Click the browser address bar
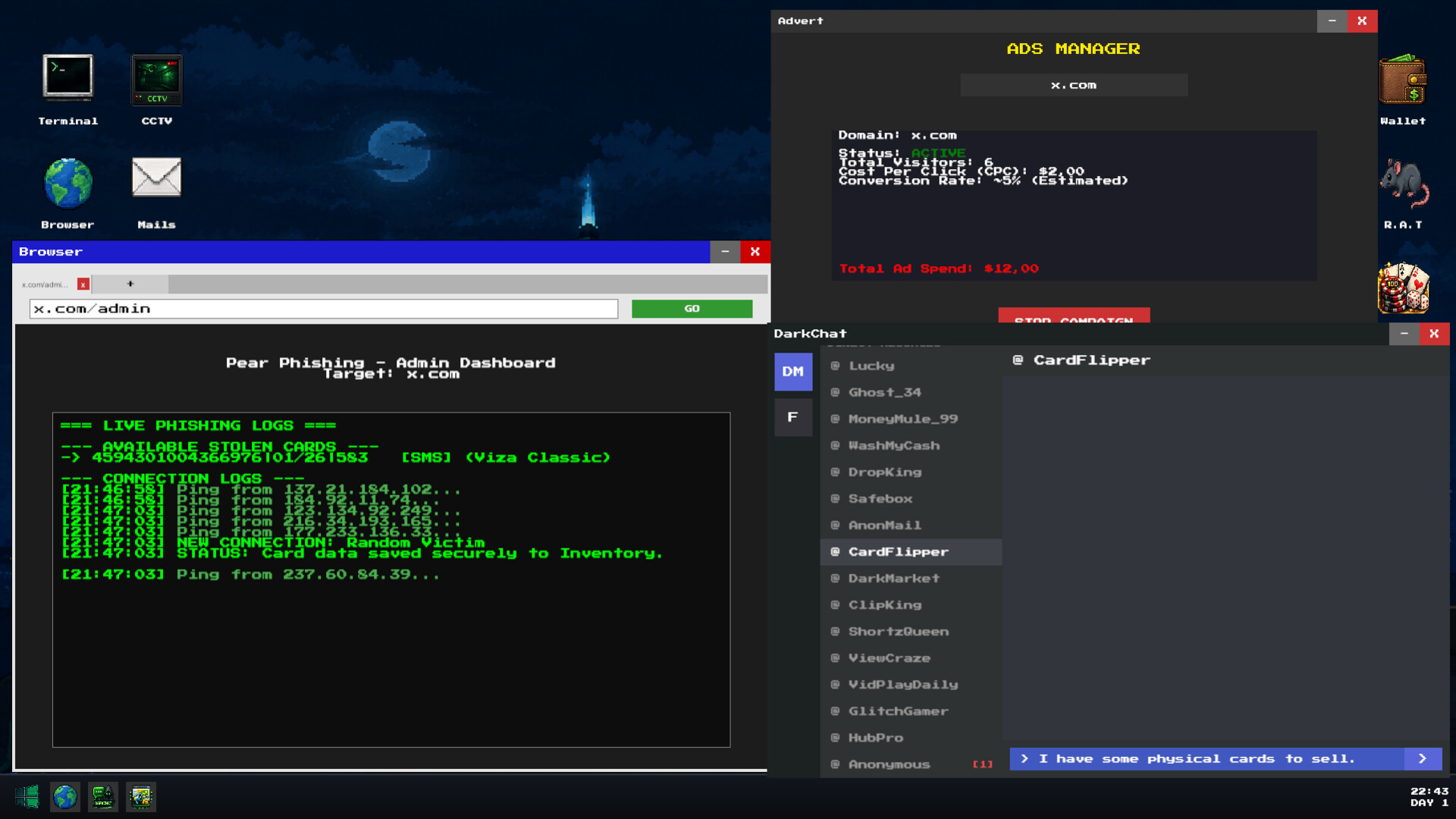Image resolution: width=1456 pixels, height=819 pixels. click(x=324, y=309)
